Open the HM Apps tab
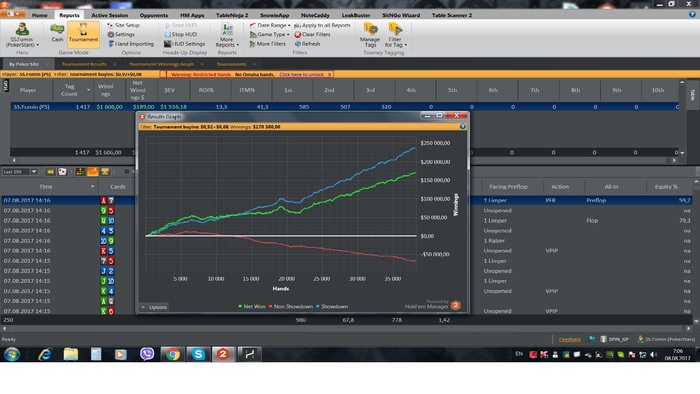Screen dimensions: 700x394 192,15
